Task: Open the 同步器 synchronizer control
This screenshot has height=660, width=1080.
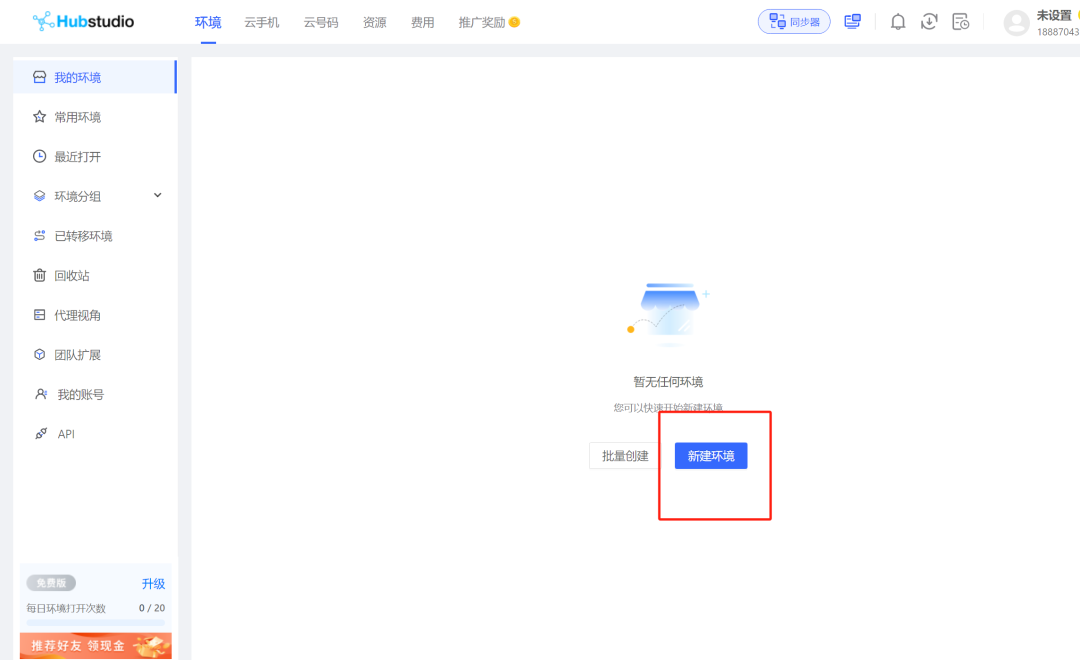Action: 793,21
